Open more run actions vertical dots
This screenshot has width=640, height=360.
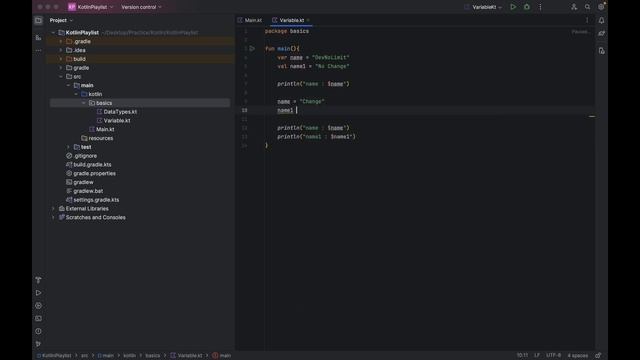[540, 7]
